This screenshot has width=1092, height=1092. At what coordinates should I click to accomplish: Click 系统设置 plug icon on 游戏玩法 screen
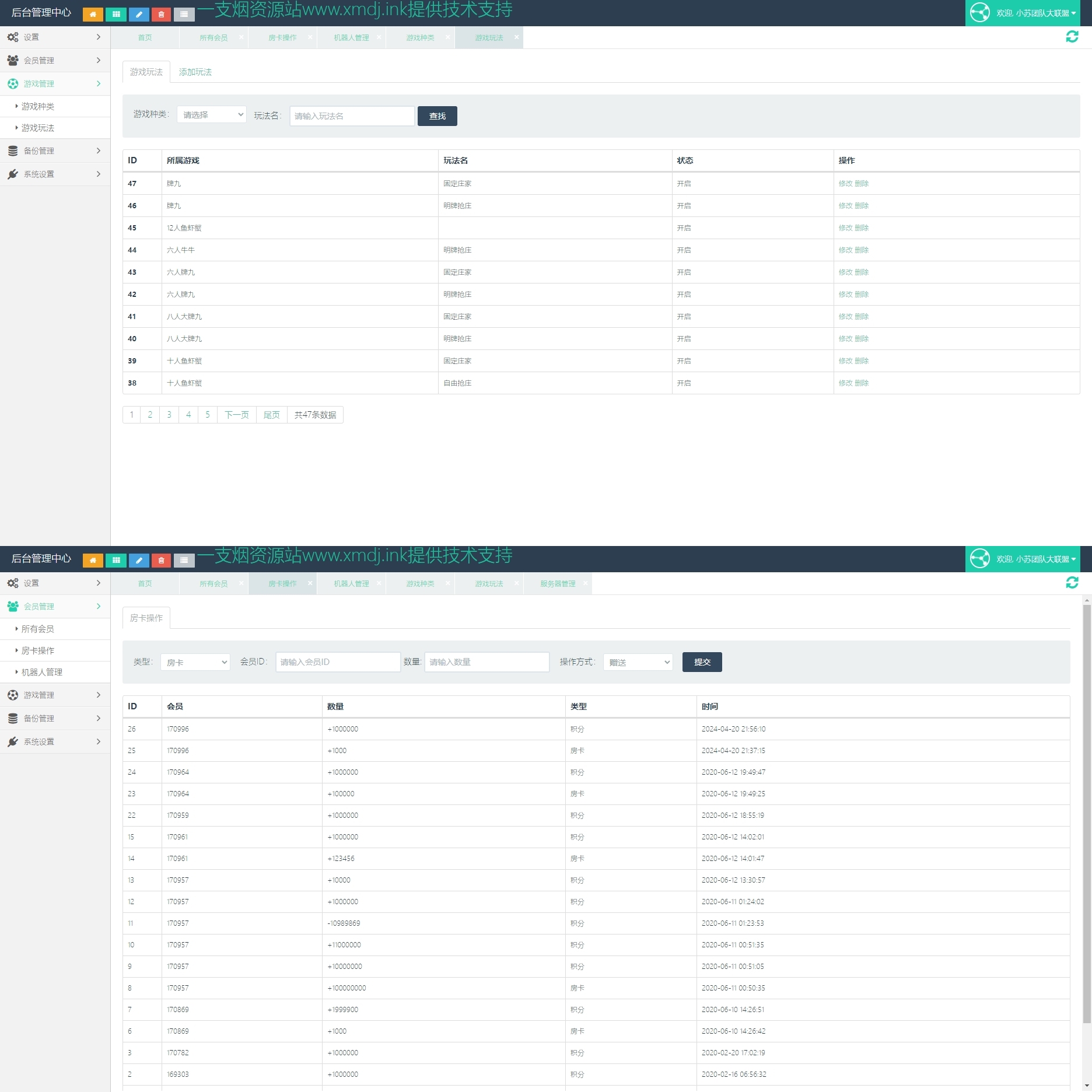[13, 174]
